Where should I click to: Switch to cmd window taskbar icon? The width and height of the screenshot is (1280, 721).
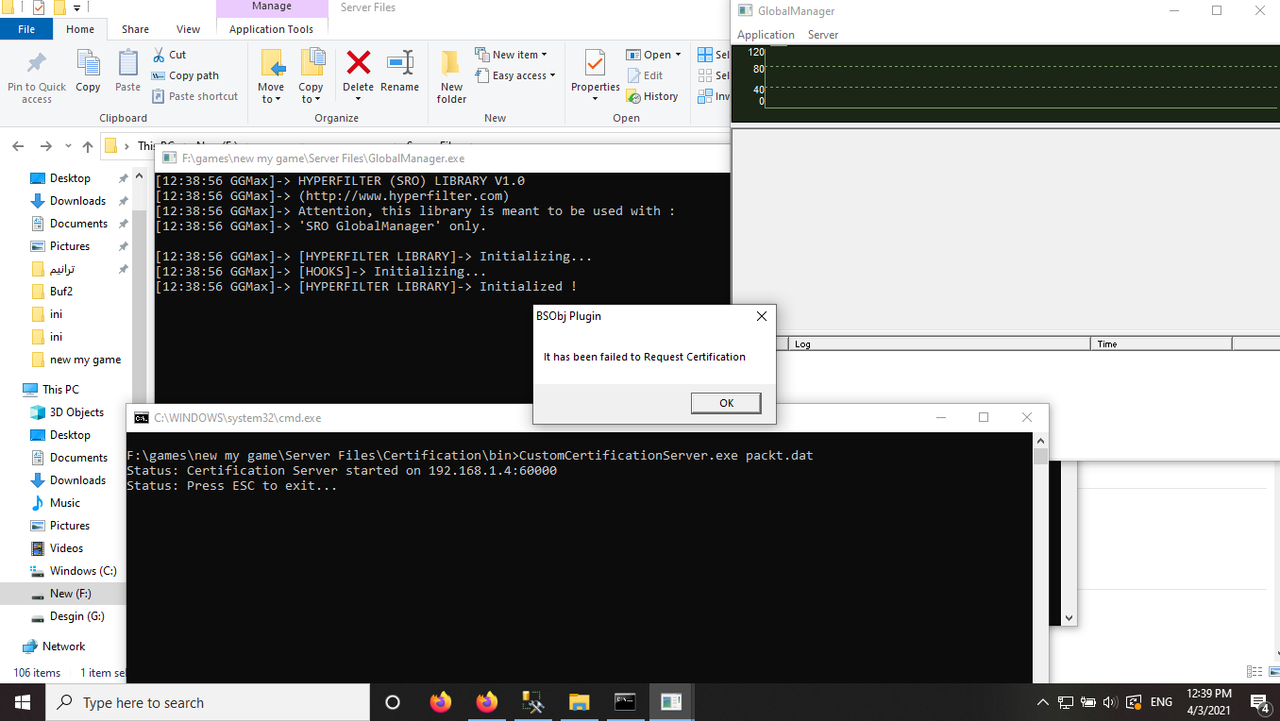pyautogui.click(x=625, y=702)
